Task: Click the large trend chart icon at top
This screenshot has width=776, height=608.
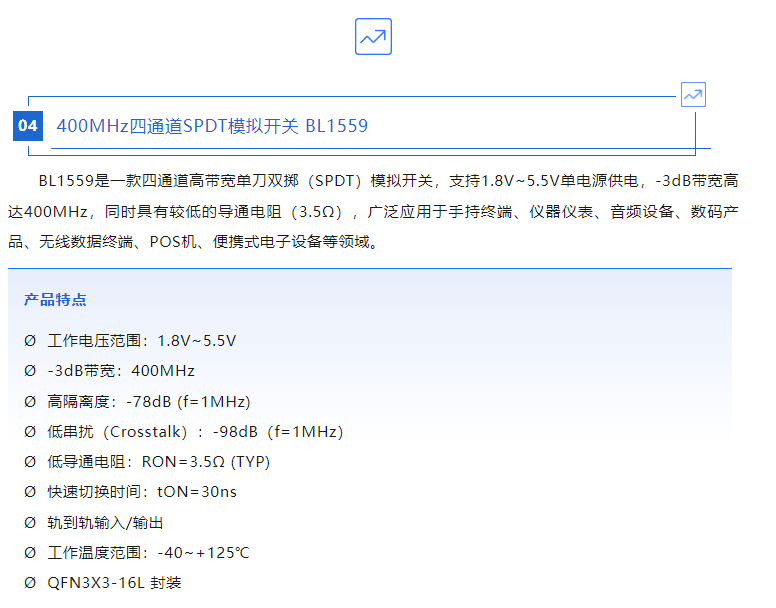Action: 373,37
